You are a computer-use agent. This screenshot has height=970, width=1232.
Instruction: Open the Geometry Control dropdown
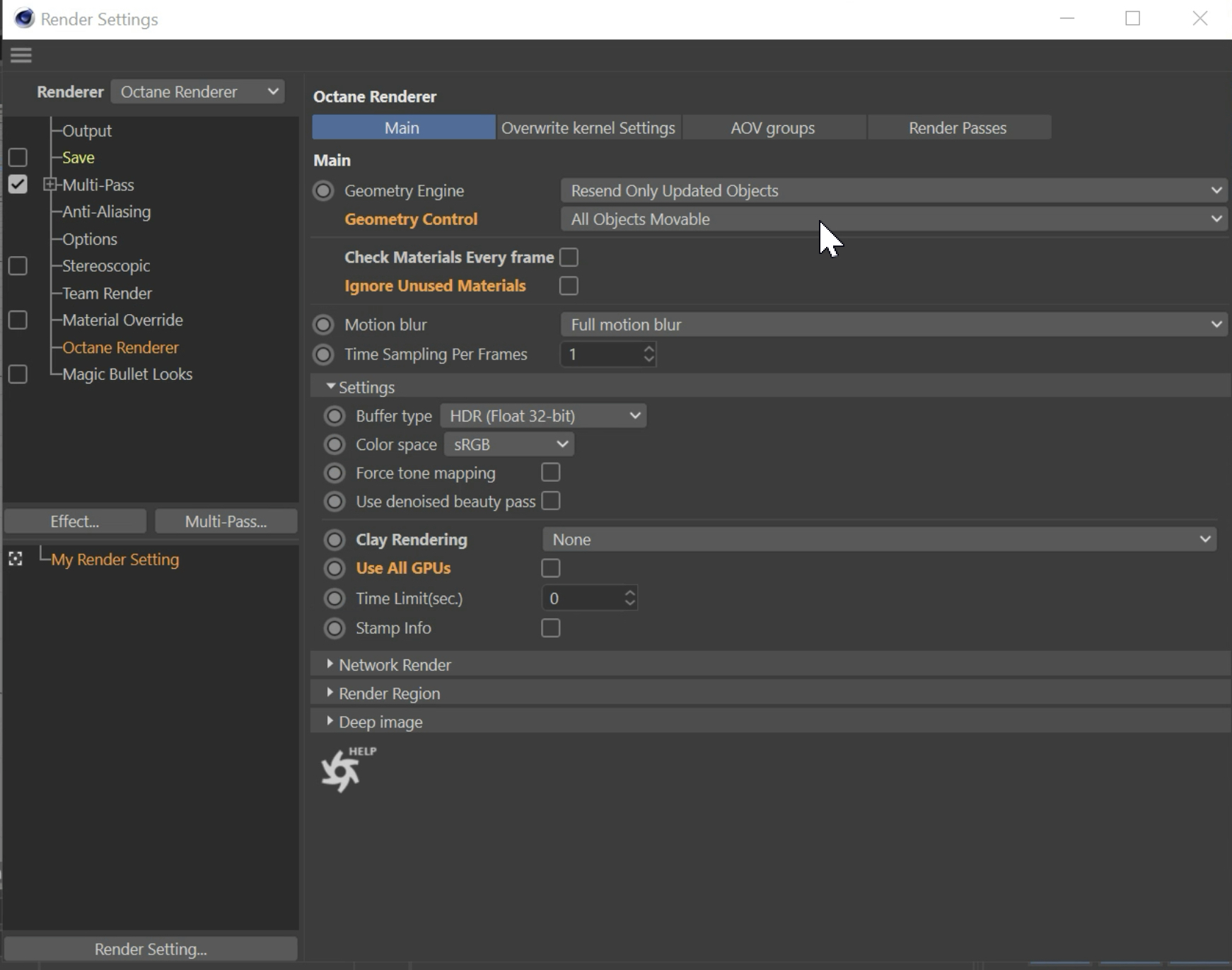[x=894, y=219]
